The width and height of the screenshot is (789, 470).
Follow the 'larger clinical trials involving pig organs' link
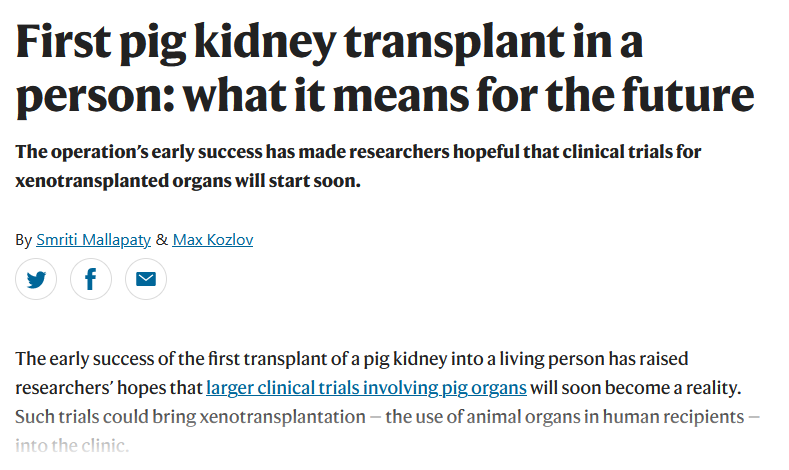(x=366, y=388)
